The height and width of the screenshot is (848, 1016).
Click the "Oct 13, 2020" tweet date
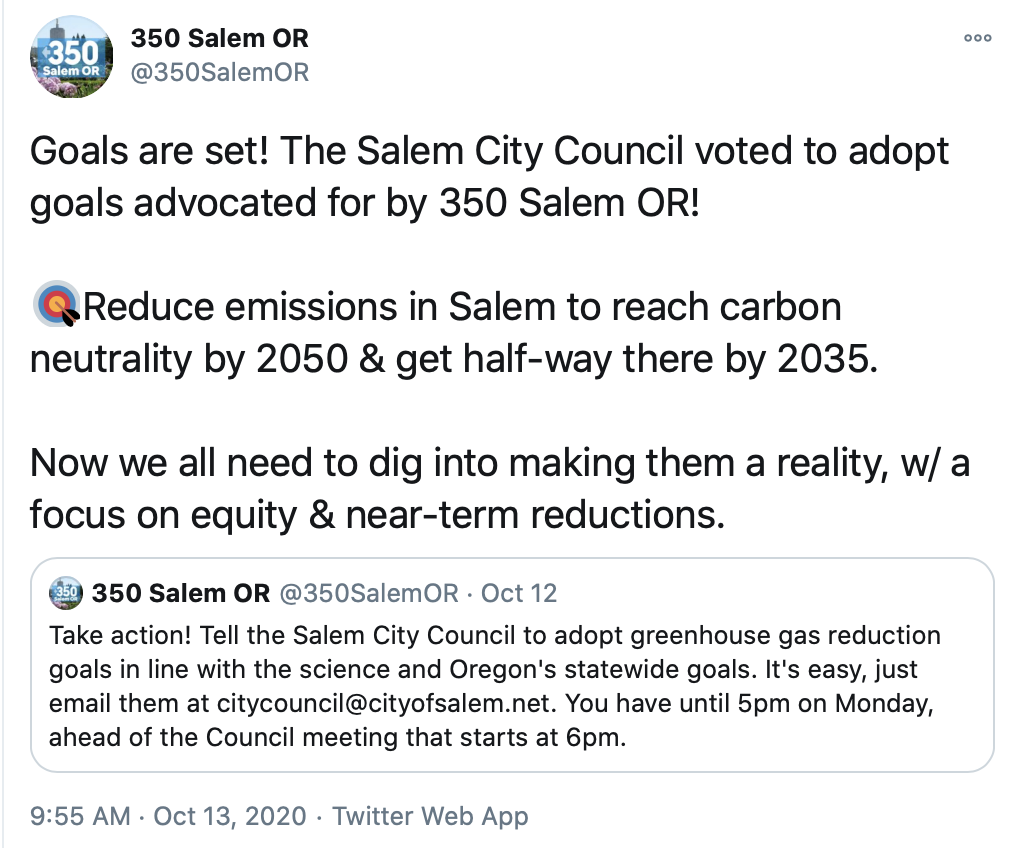[x=229, y=816]
